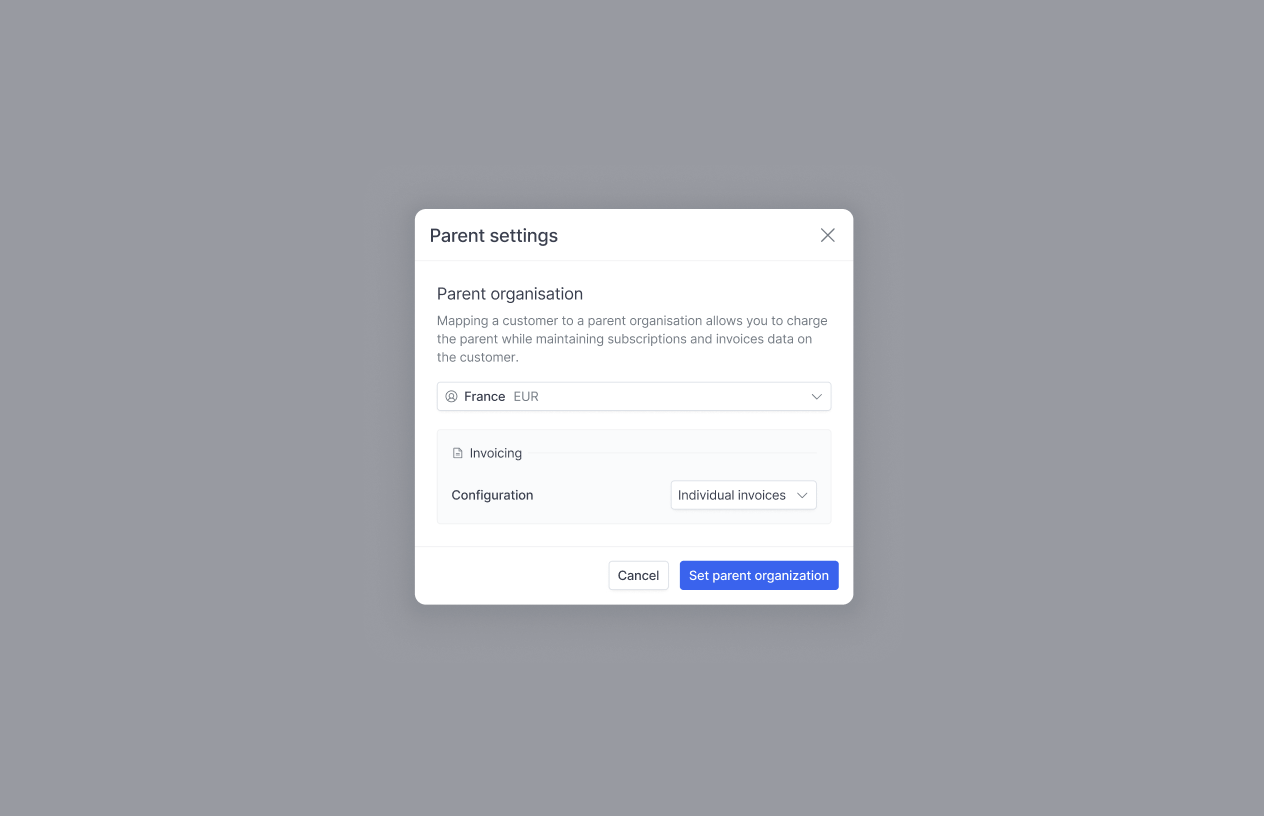Screen dimensions: 1264x816
Task: Click the Configuration field label
Action: coord(492,495)
